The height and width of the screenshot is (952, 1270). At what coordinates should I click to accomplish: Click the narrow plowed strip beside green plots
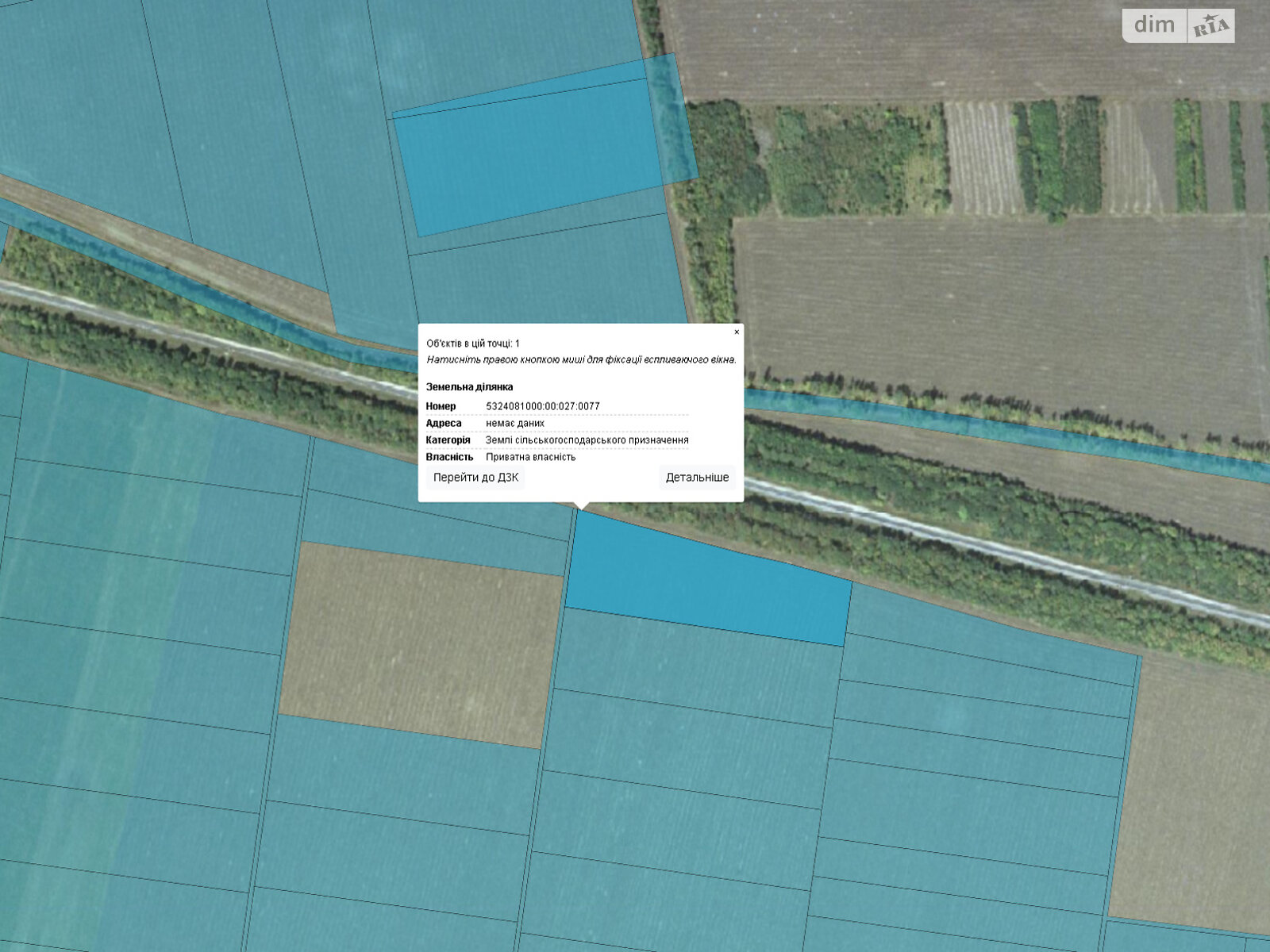[983, 159]
